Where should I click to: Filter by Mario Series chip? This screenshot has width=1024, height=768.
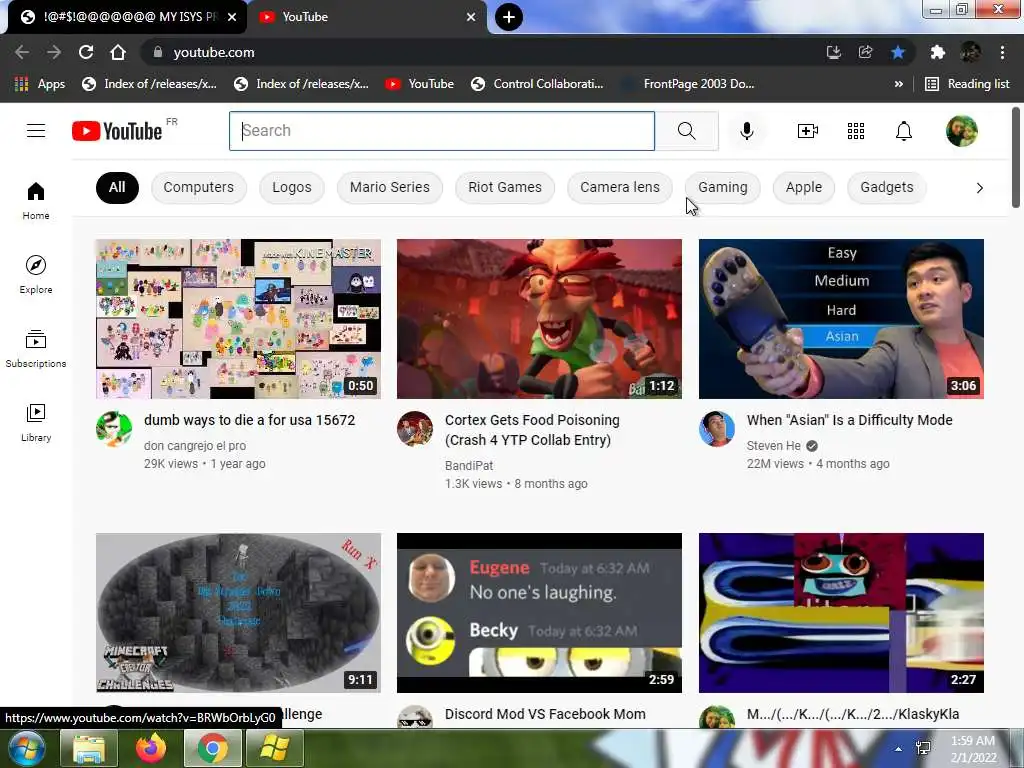click(x=390, y=187)
